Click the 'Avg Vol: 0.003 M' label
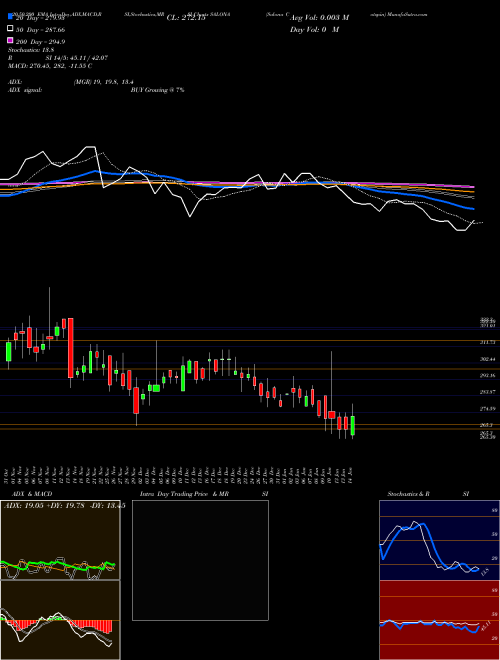This screenshot has width=500, height=660. click(319, 18)
